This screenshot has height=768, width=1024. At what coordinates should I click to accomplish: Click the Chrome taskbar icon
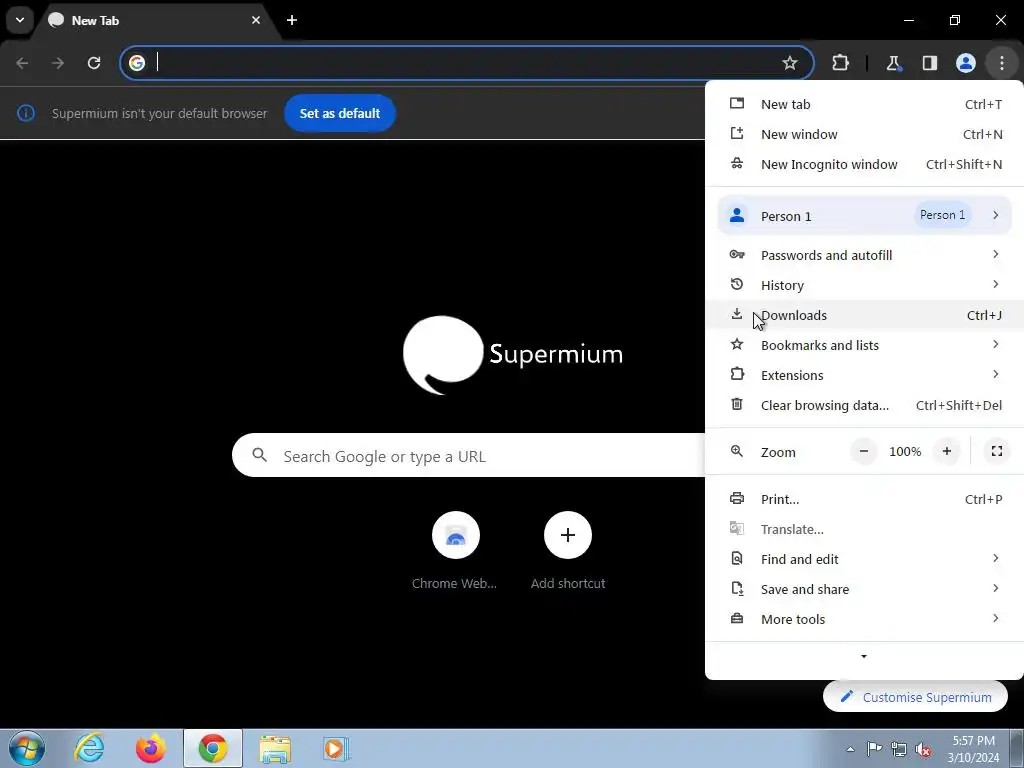[213, 748]
